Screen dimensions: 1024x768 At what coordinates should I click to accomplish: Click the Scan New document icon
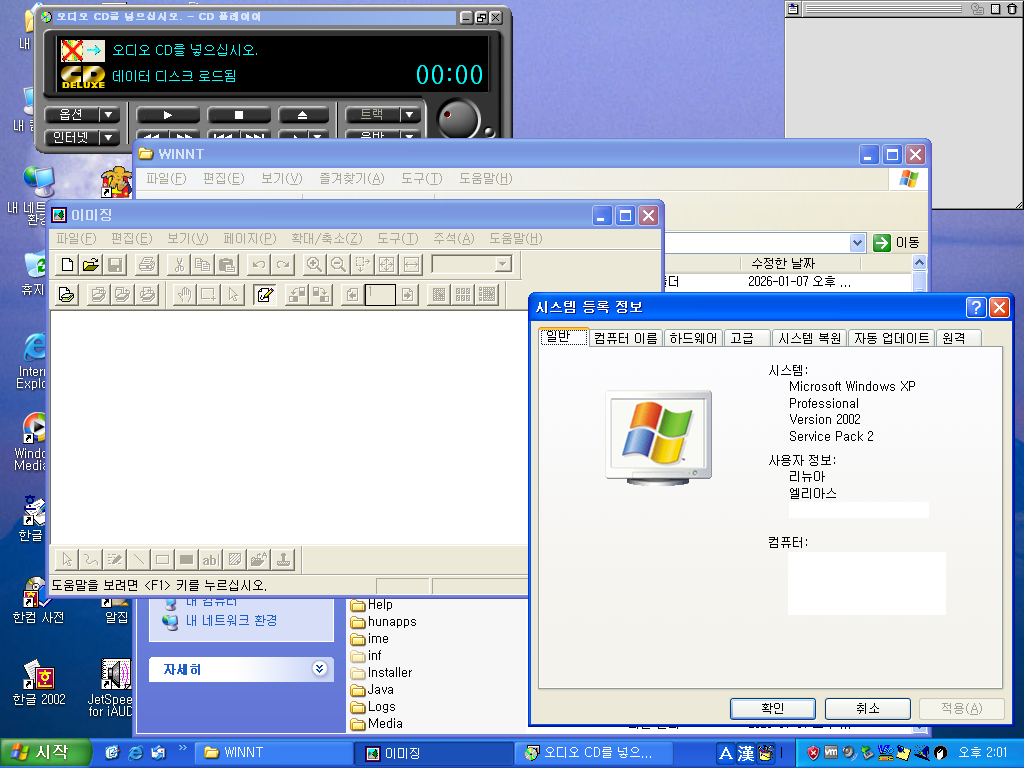[67, 295]
